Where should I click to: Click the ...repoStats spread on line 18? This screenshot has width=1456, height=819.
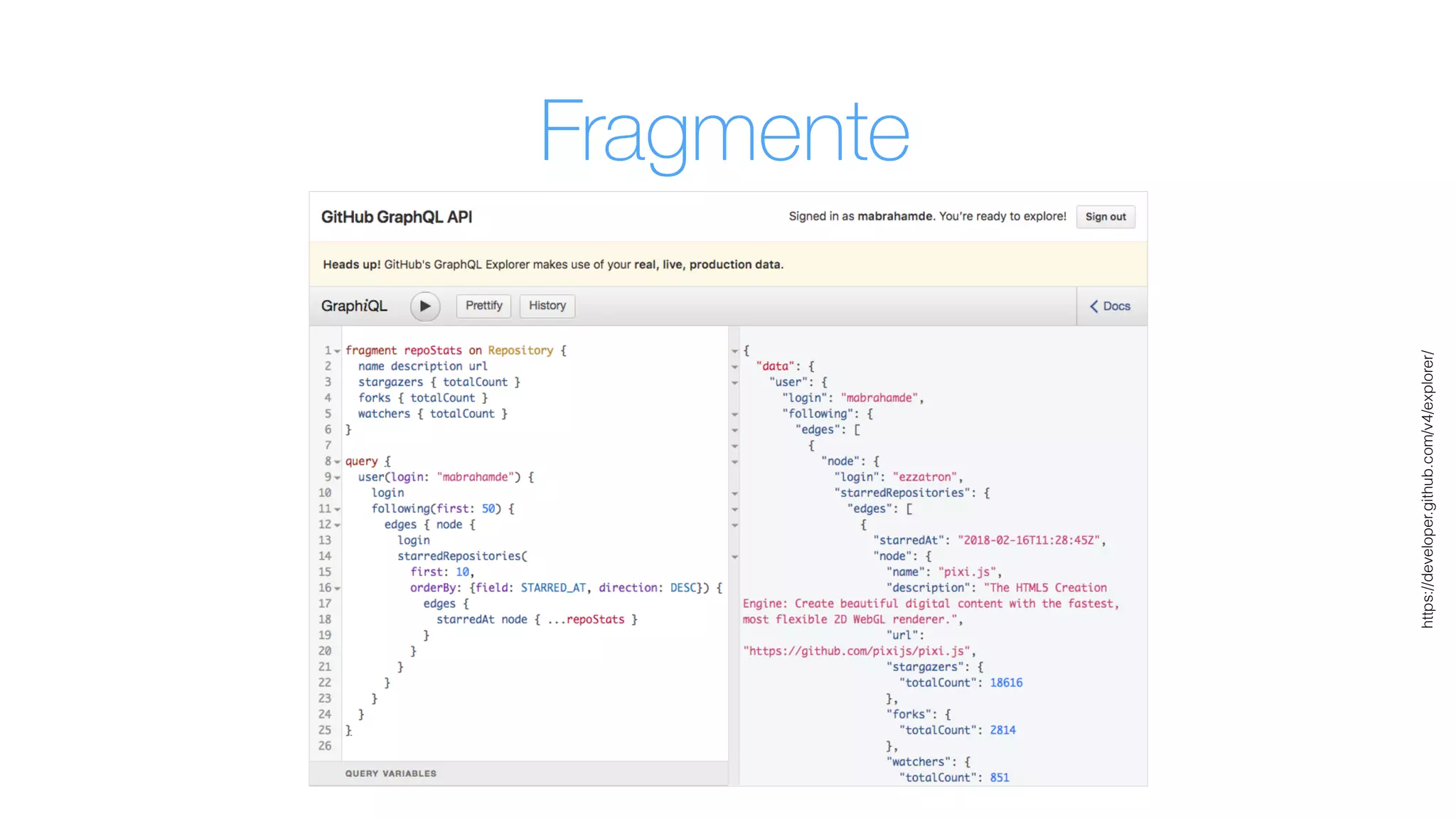coord(586,620)
